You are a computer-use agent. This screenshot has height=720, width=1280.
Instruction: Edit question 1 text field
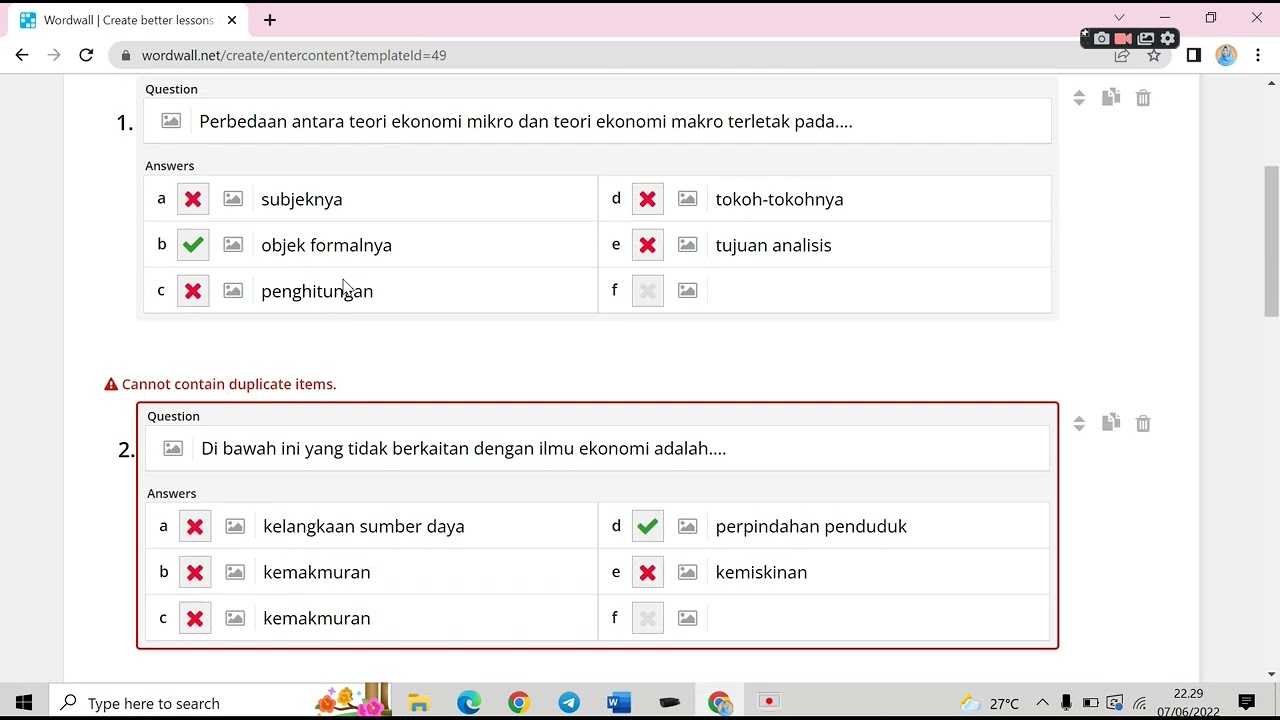(x=620, y=121)
